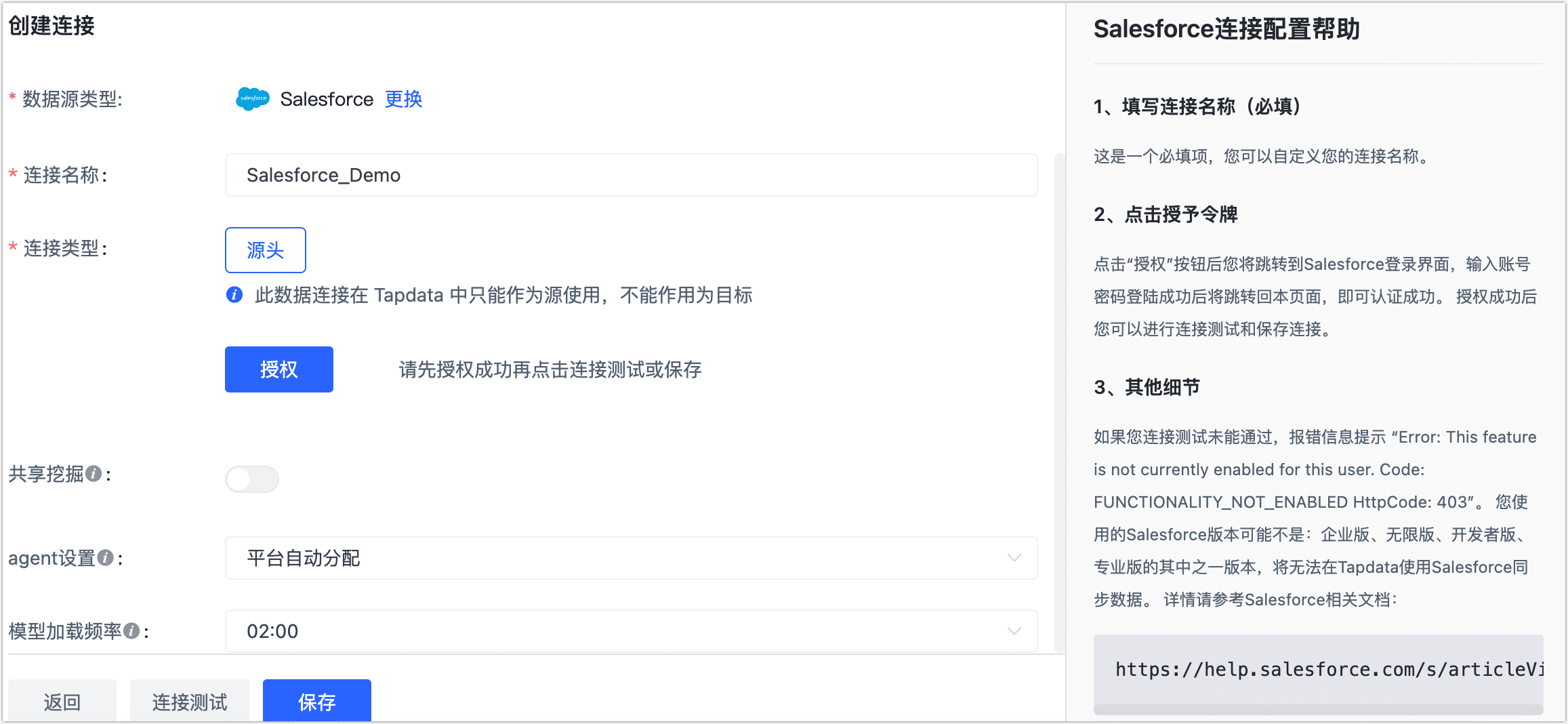The height and width of the screenshot is (724, 1568).
Task: Click inside the 连接名称 Salesforce_Demo input field
Action: pos(630,175)
